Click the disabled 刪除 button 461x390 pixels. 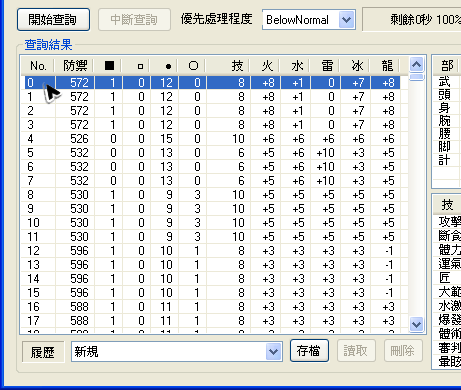[x=403, y=351]
